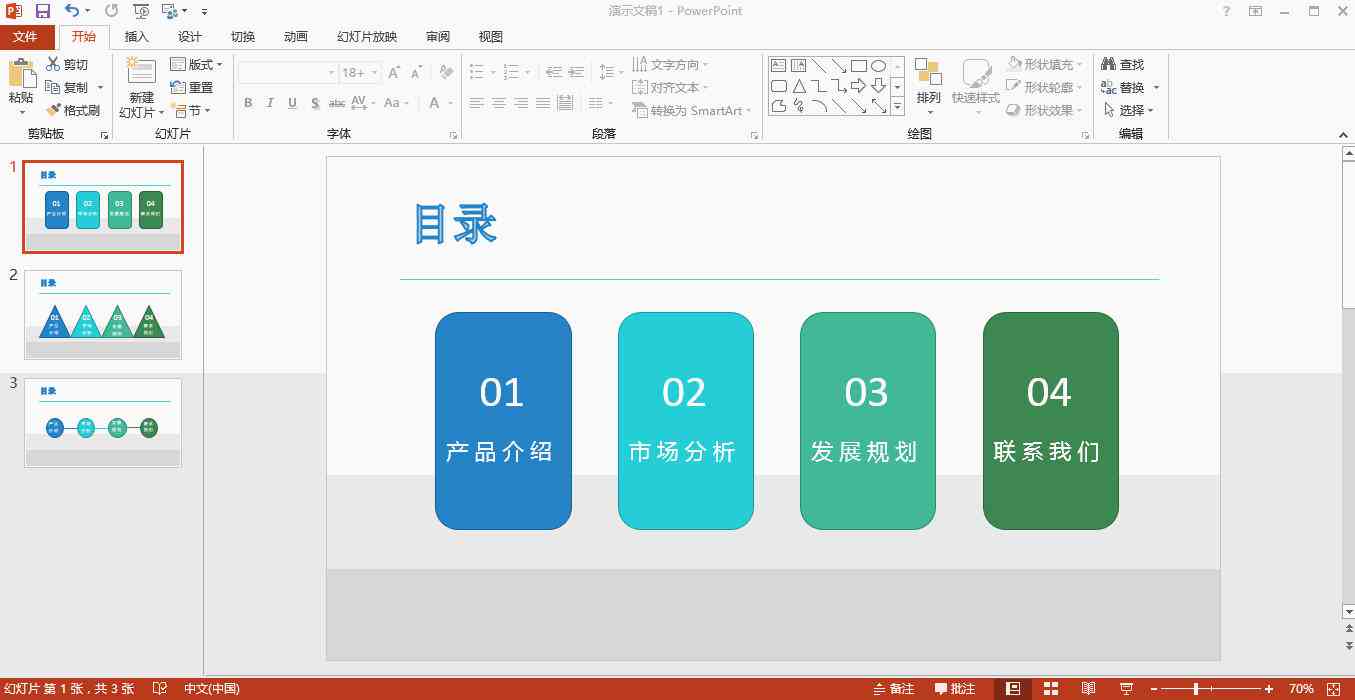Expand the shapes gallery More arrow

click(x=897, y=106)
